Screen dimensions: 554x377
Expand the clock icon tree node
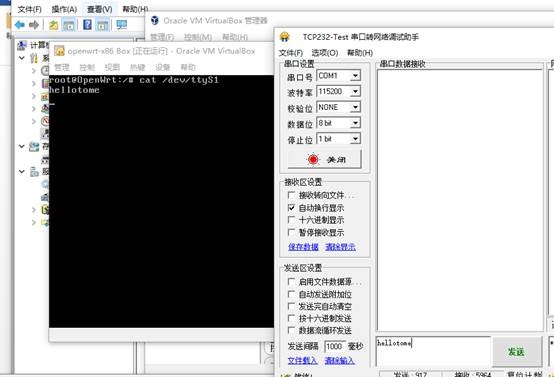pos(34,71)
